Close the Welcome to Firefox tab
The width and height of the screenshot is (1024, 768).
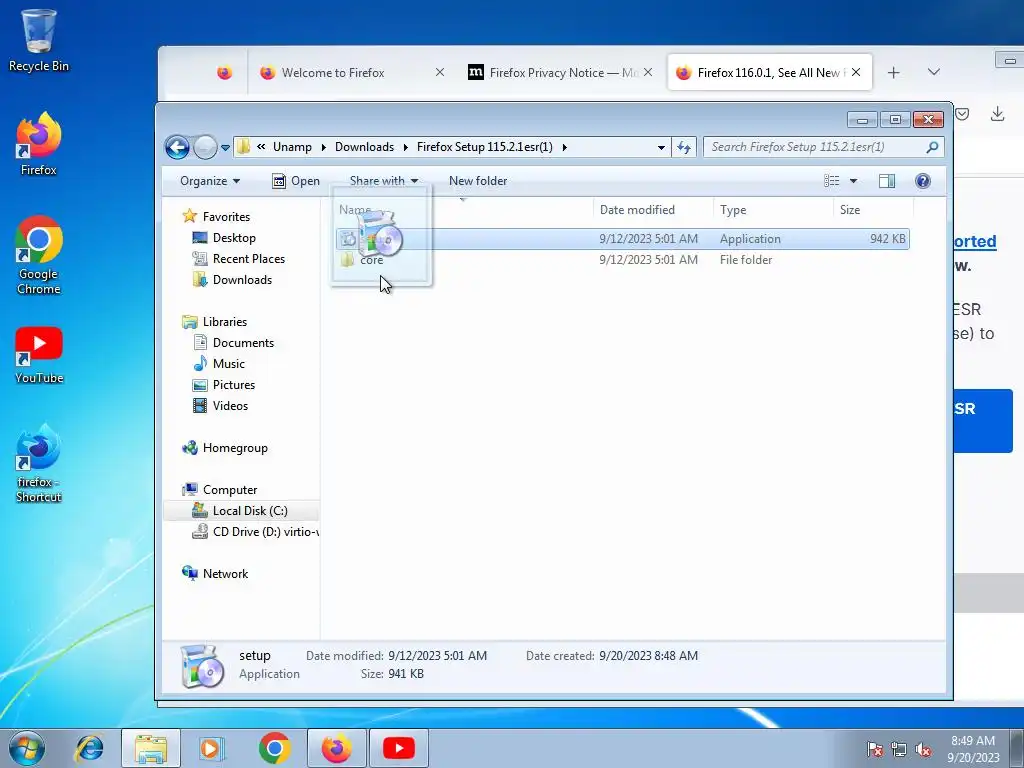[x=440, y=72]
